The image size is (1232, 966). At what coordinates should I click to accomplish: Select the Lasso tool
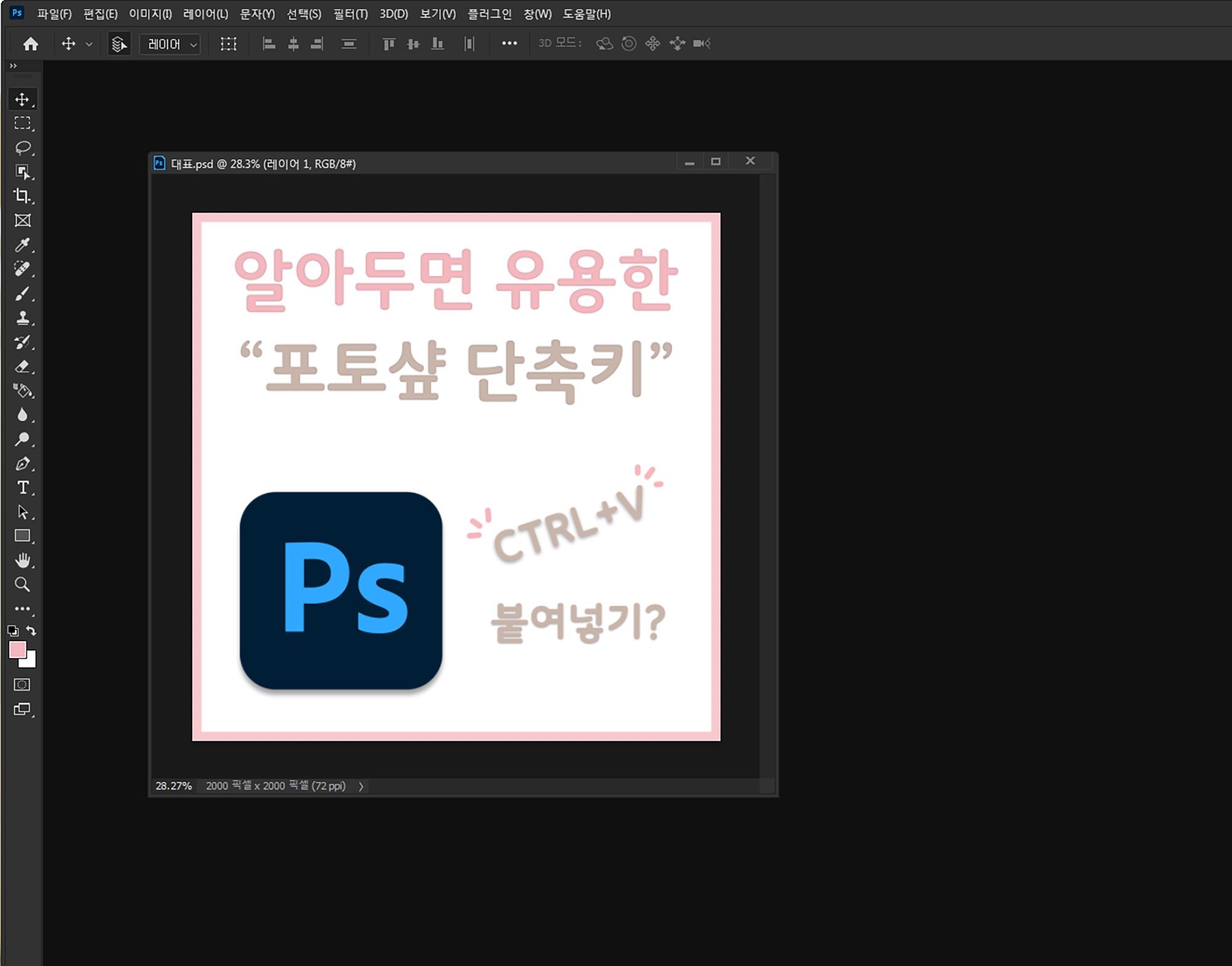22,148
